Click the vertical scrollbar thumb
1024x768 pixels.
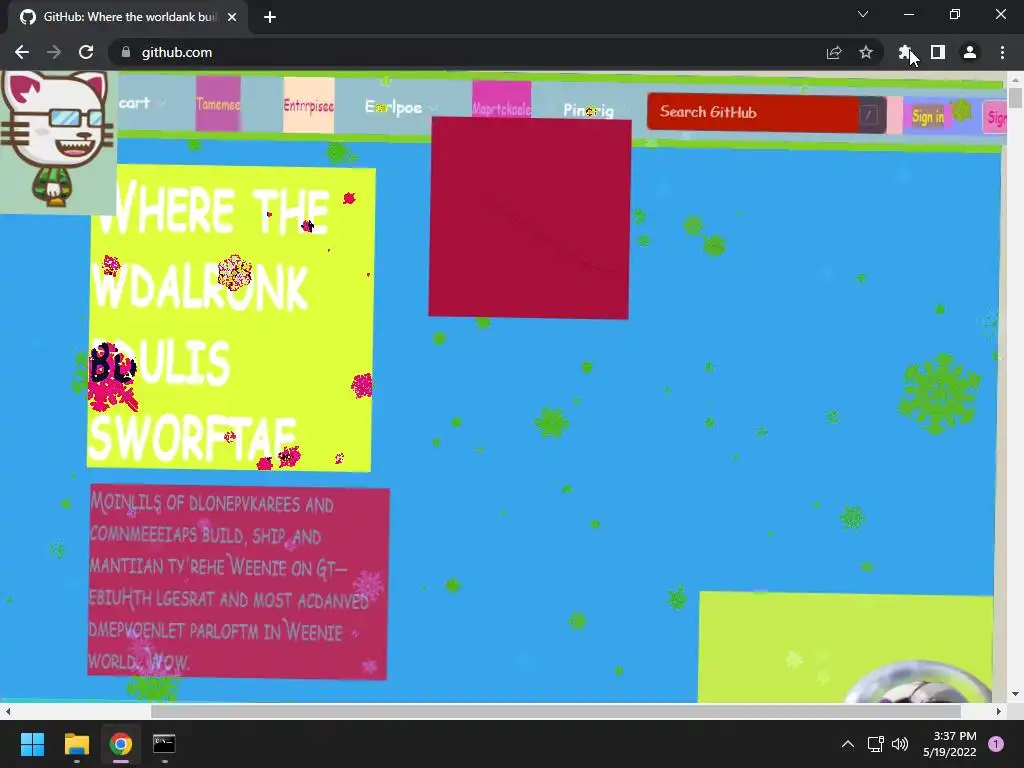1015,98
